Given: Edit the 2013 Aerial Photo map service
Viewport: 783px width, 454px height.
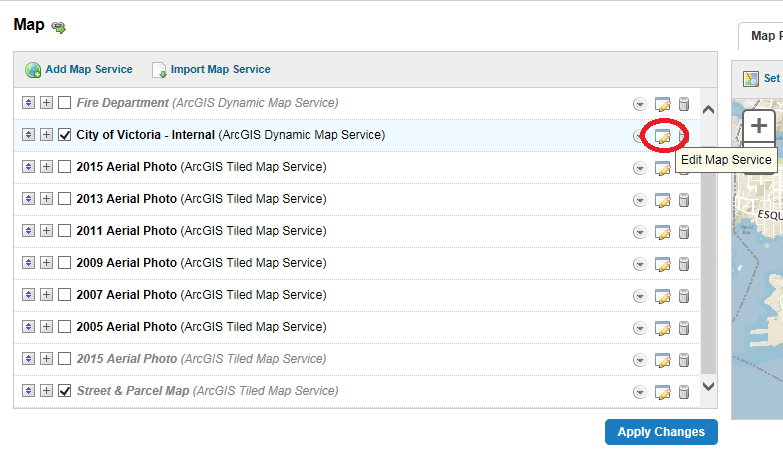Looking at the screenshot, I should [662, 200].
